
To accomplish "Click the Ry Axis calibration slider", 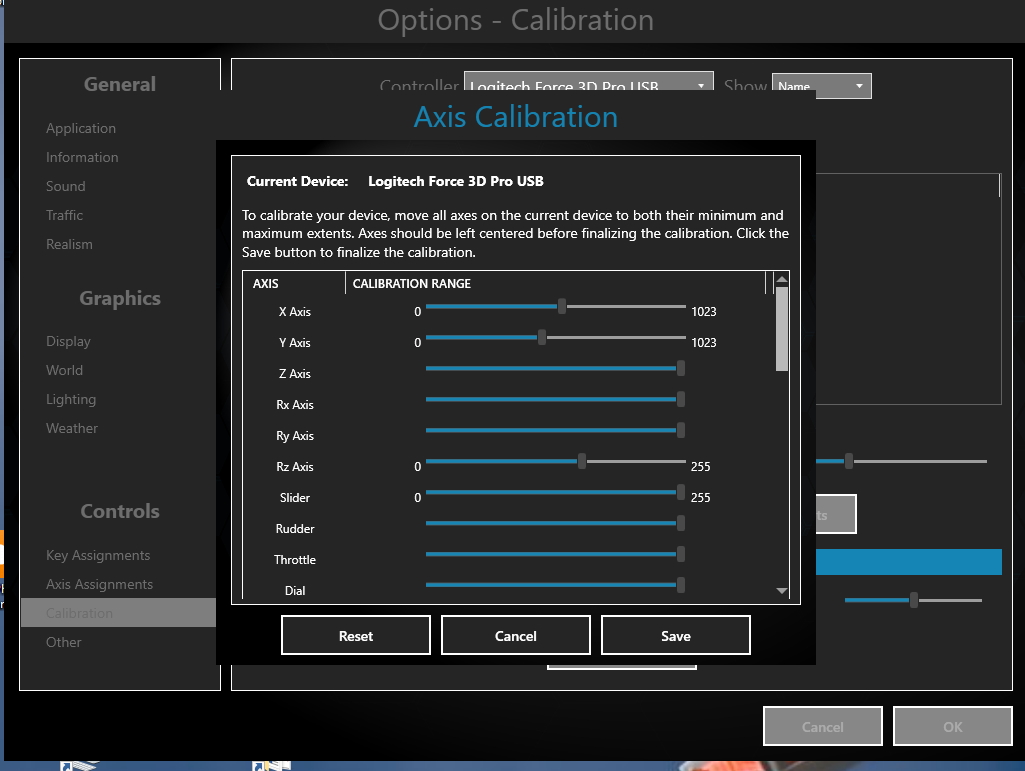I will tap(556, 430).
